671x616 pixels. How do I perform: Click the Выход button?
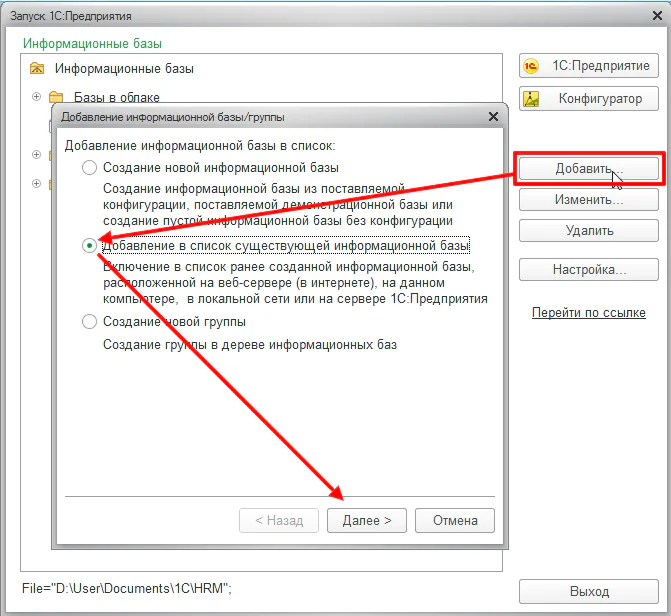point(588,591)
